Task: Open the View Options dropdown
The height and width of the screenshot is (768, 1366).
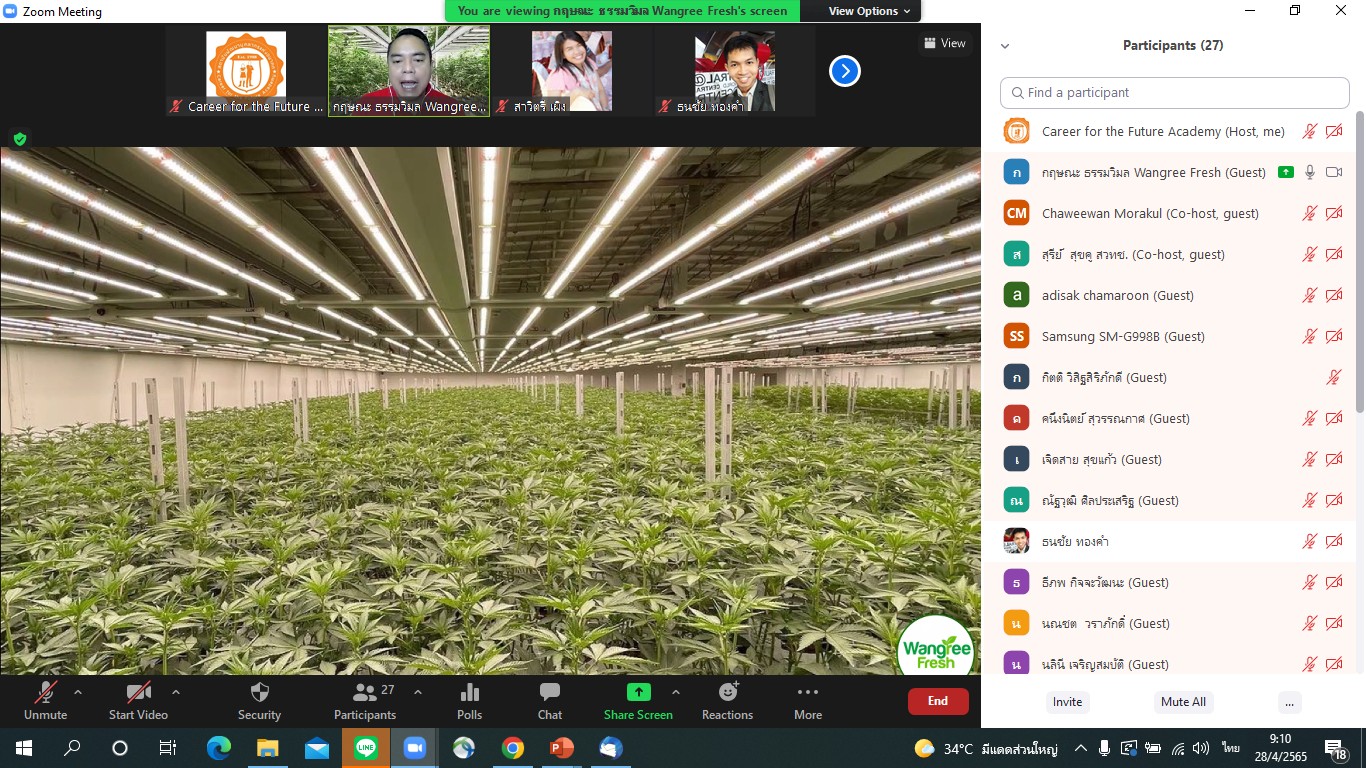Action: pyautogui.click(x=869, y=11)
